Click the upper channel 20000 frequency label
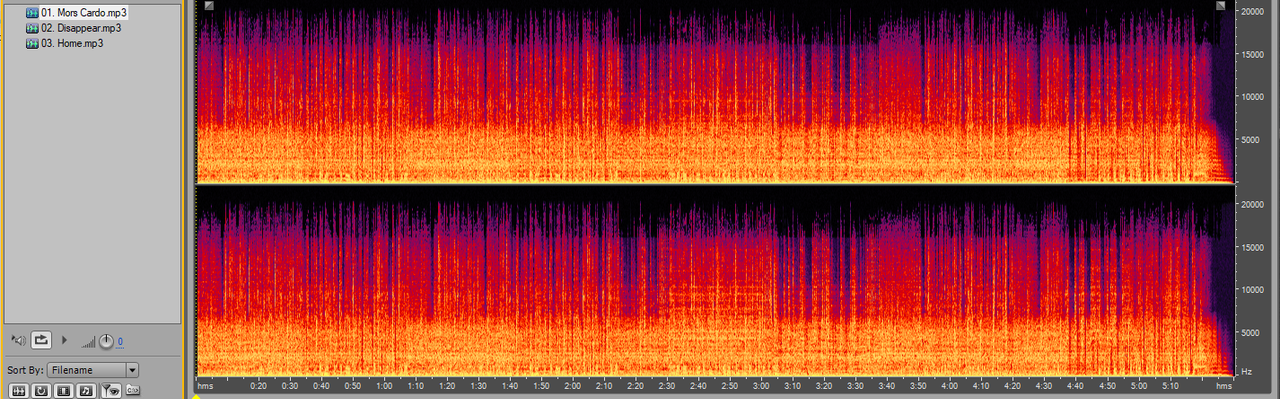This screenshot has height=399, width=1280. (x=1253, y=12)
